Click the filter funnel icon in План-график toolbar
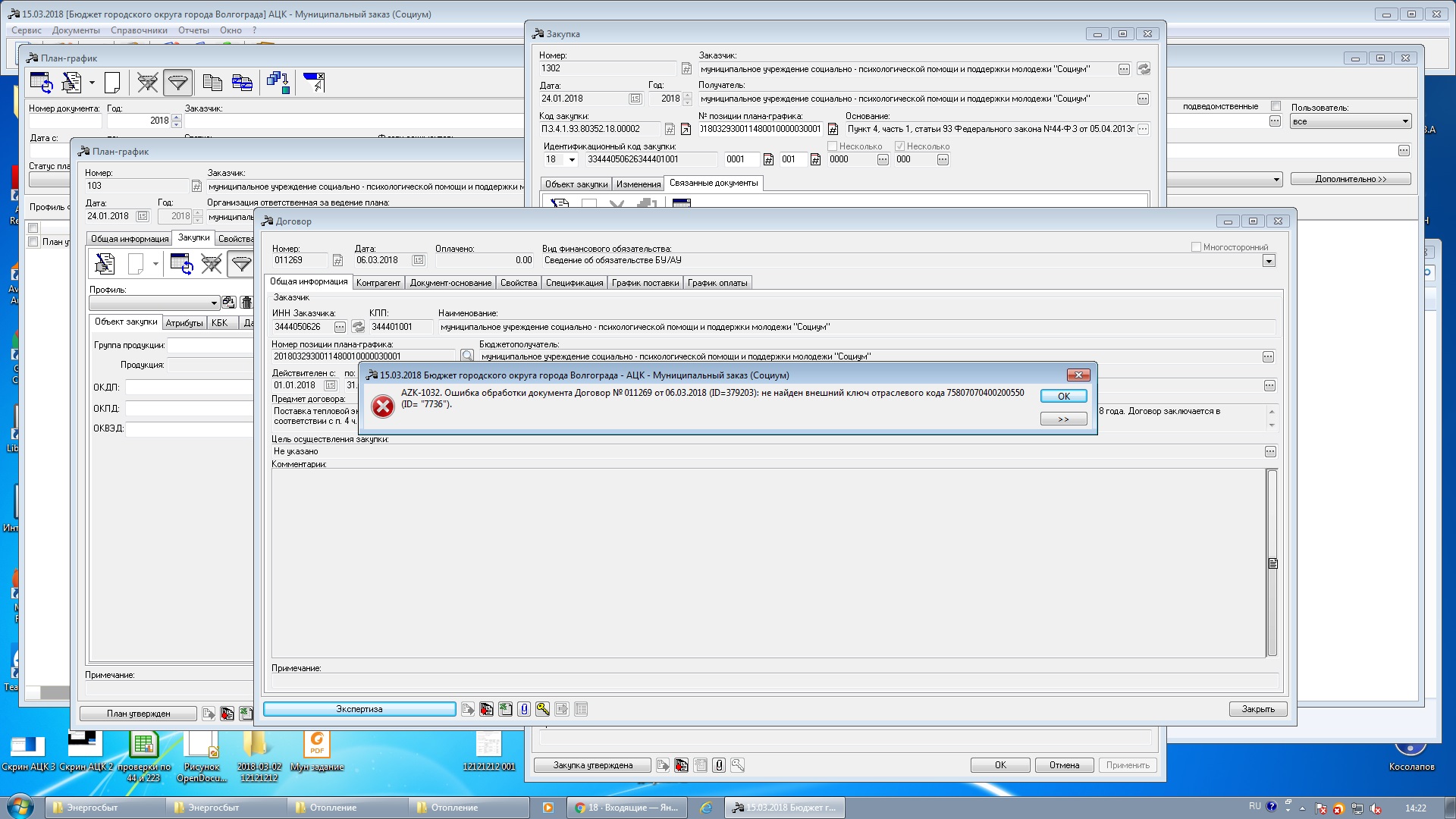The height and width of the screenshot is (819, 1456). (x=177, y=83)
